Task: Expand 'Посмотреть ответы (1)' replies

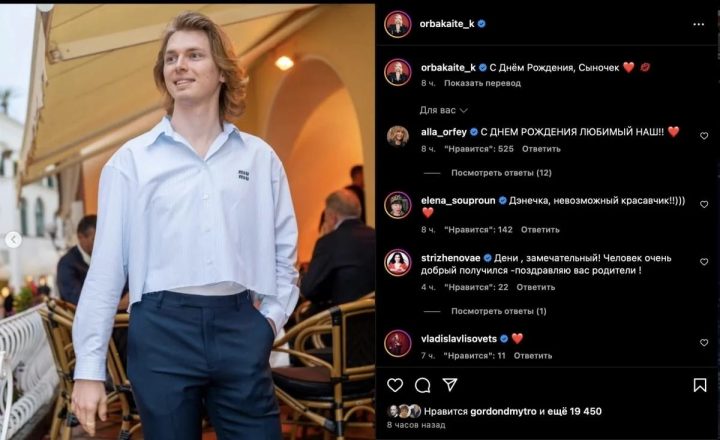Action: [499, 311]
